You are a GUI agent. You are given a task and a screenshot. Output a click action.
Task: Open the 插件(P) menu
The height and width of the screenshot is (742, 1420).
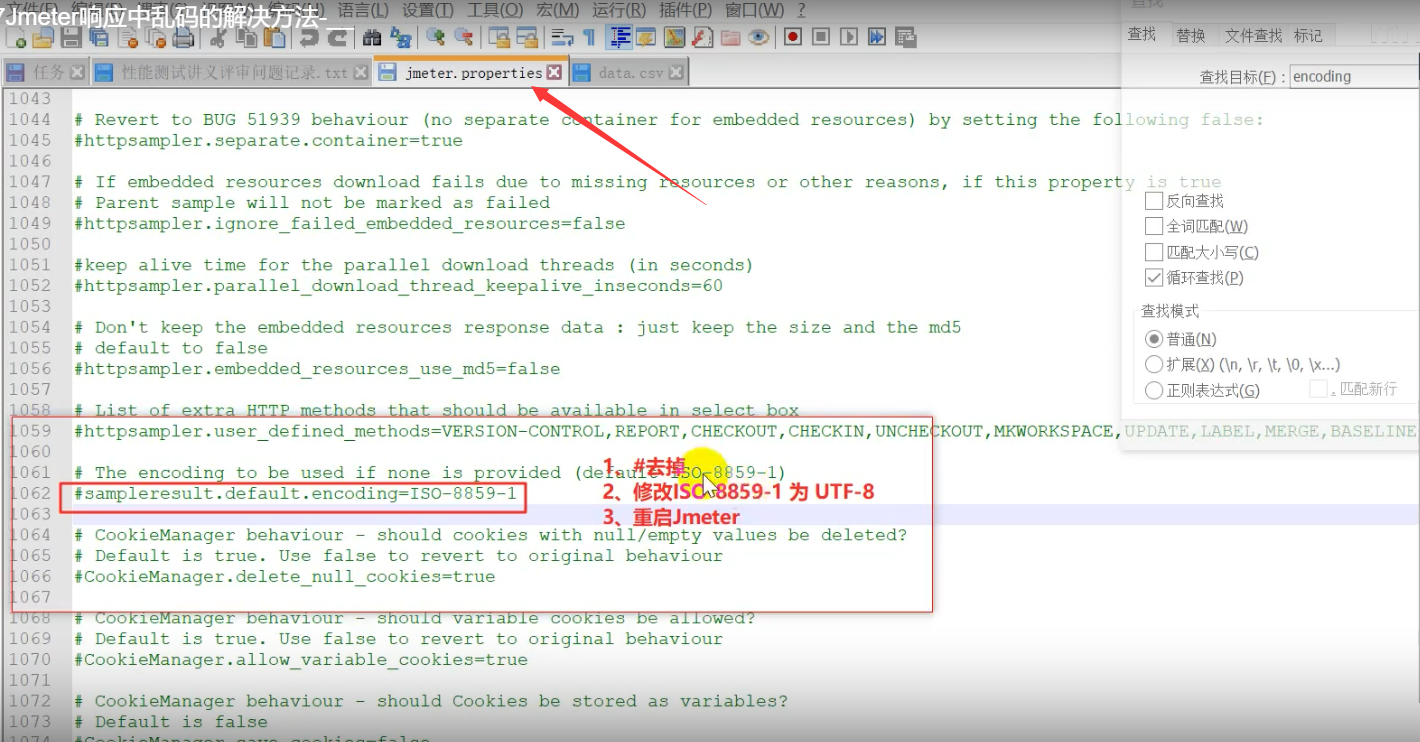pyautogui.click(x=683, y=10)
